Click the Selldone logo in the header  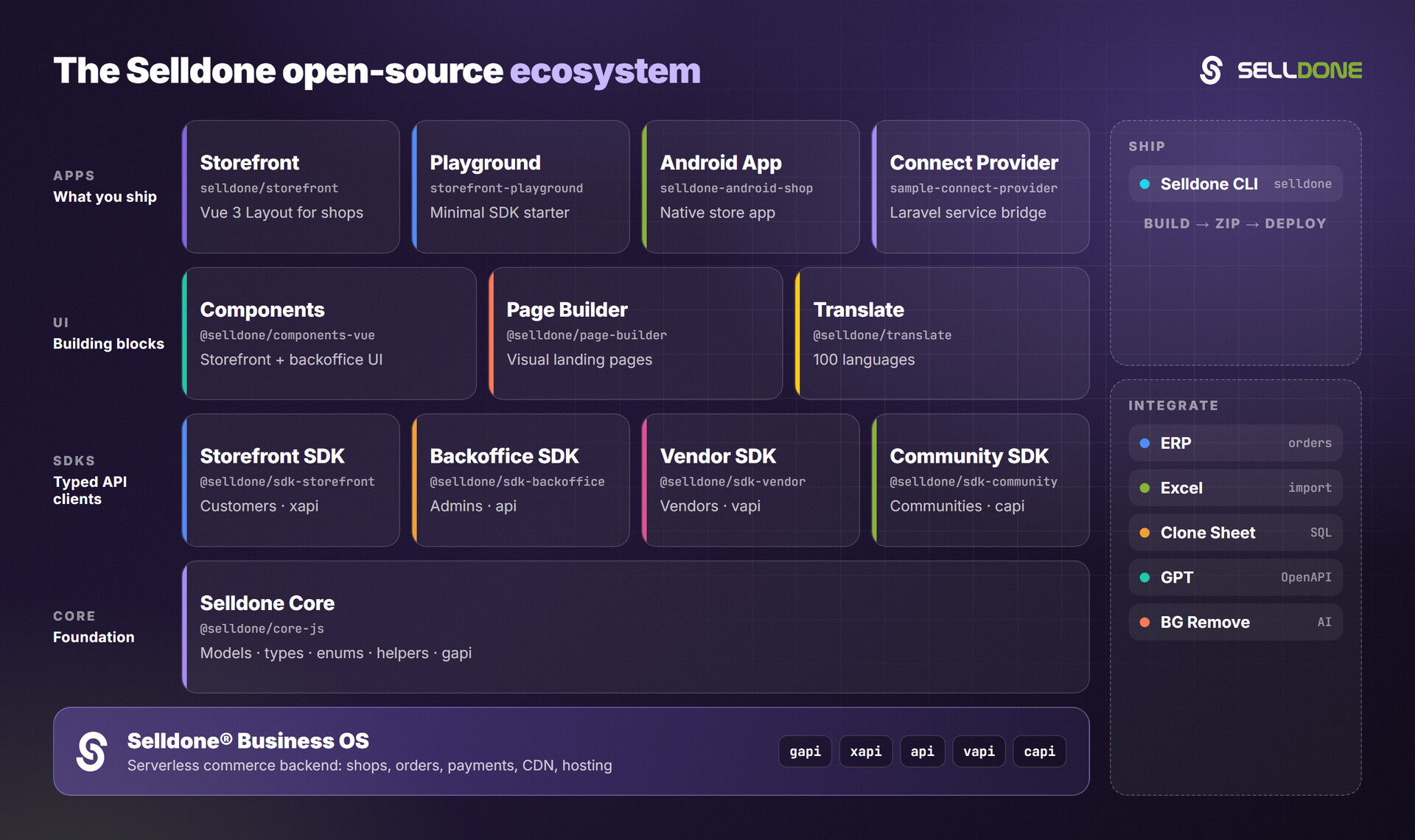point(1280,71)
